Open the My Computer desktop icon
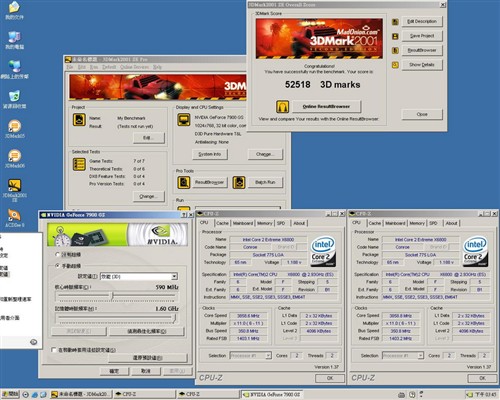Viewport: 500px width, 400px height. point(14,40)
